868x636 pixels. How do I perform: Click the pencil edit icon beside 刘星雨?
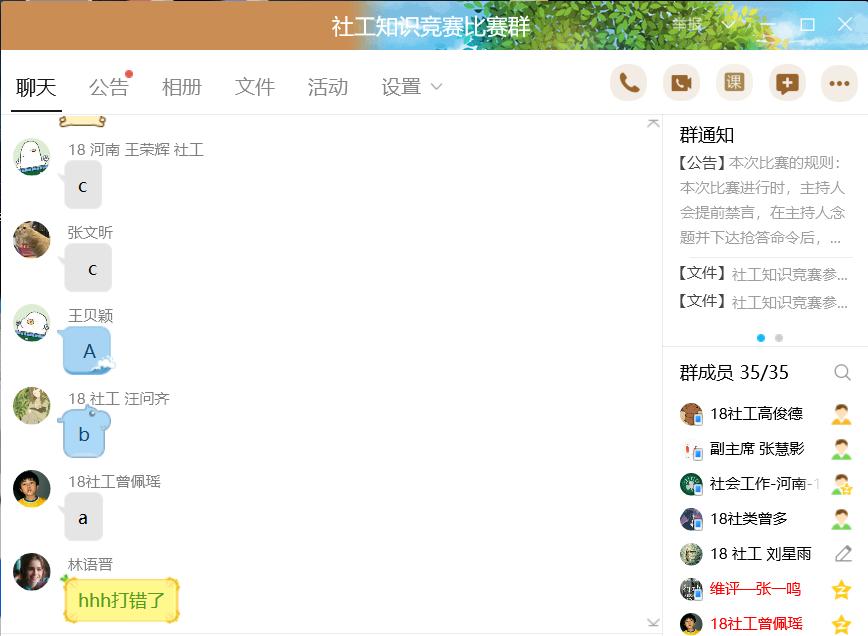tap(842, 553)
